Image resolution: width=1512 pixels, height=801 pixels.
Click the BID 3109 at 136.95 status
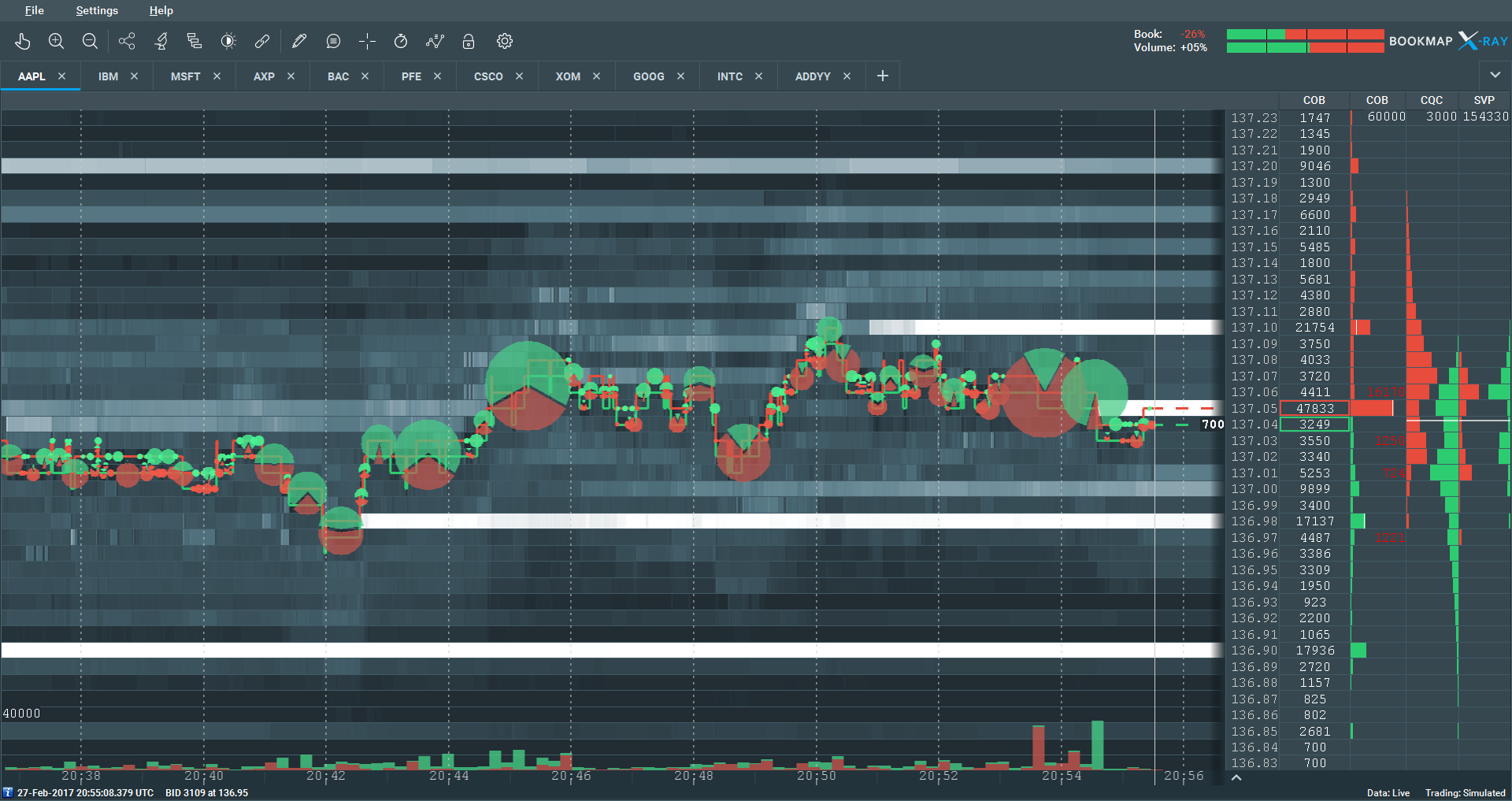(x=206, y=793)
